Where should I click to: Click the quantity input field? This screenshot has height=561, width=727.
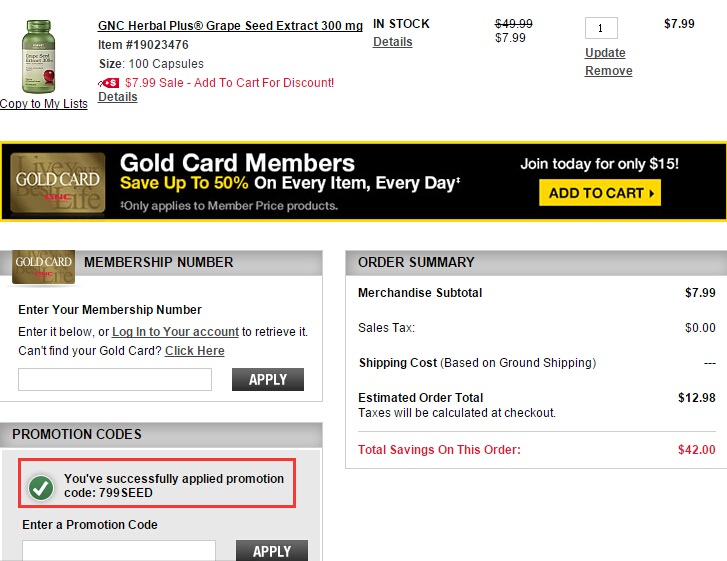(601, 28)
